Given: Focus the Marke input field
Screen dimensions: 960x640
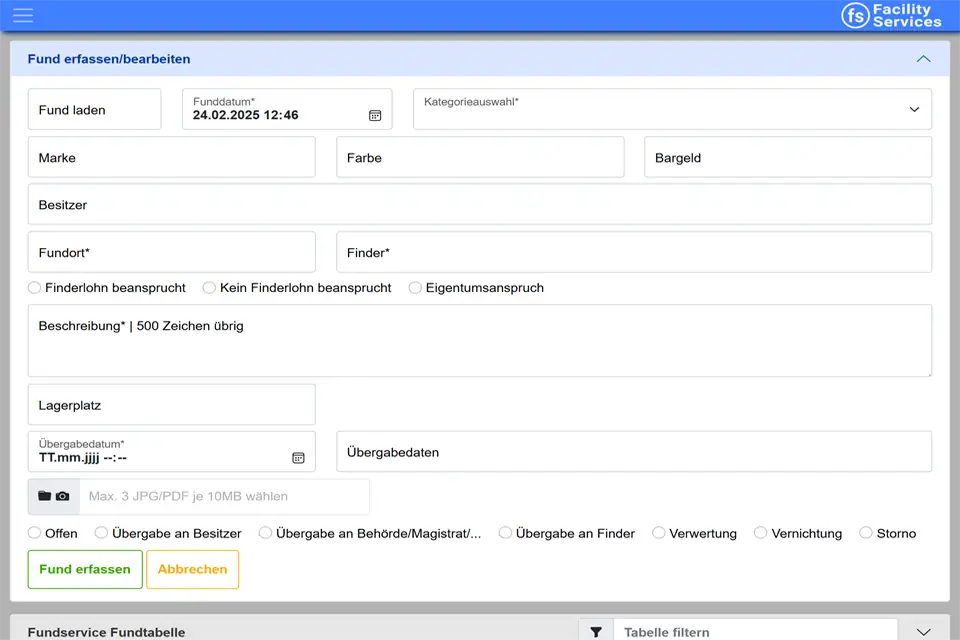Looking at the screenshot, I should pos(171,157).
